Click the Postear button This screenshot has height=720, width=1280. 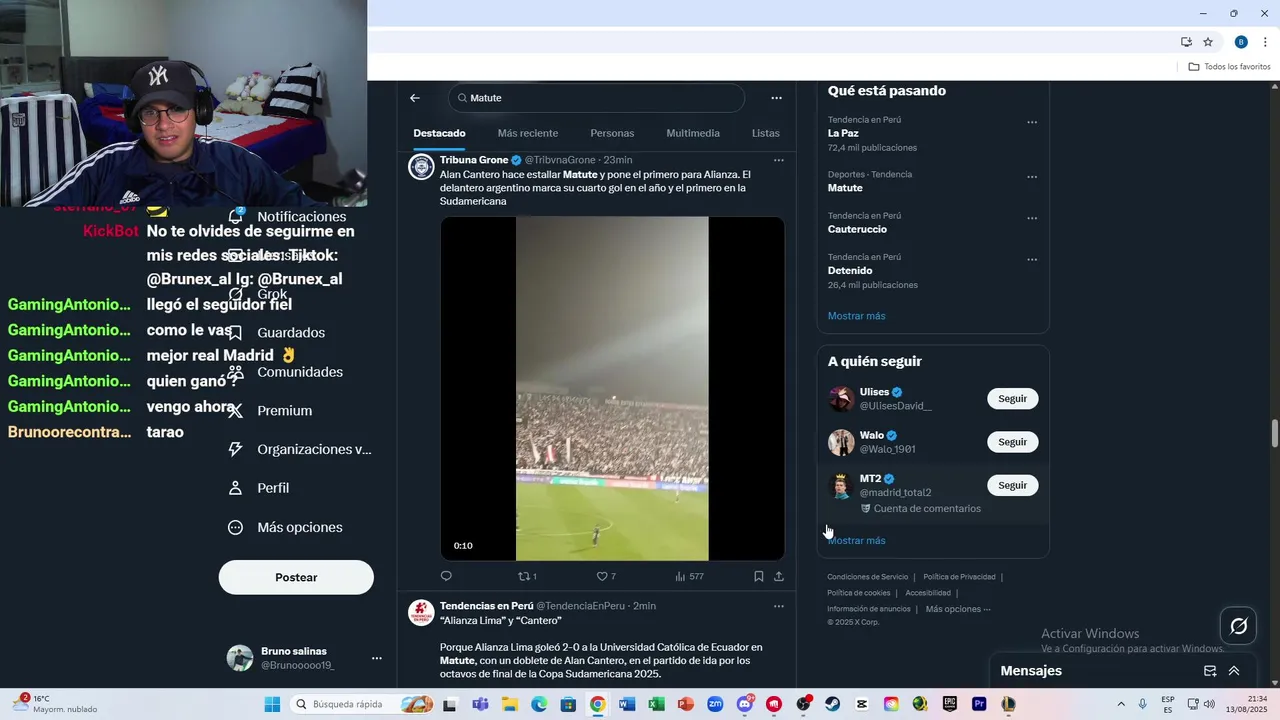click(296, 577)
